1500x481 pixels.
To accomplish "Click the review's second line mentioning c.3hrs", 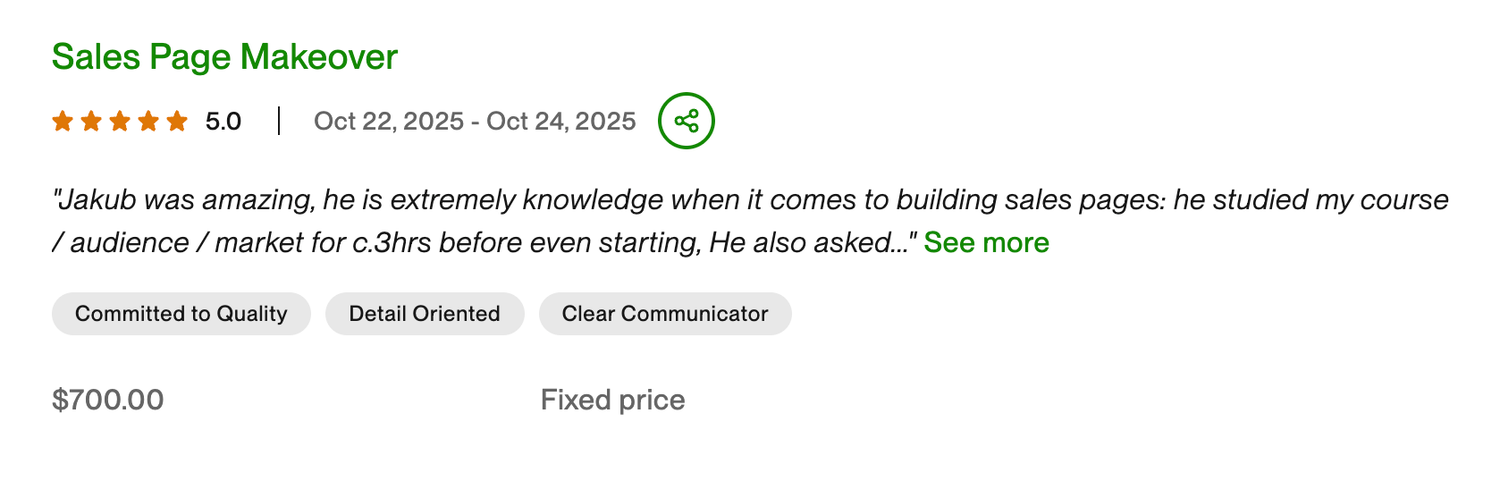I will pyautogui.click(x=480, y=242).
